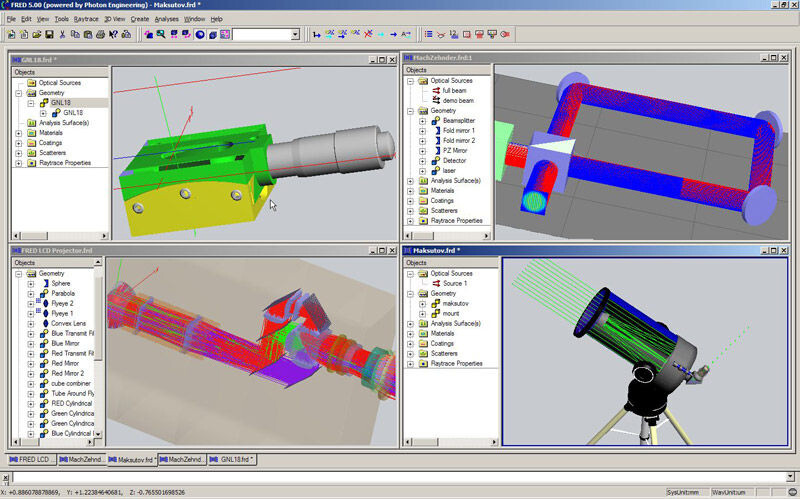This screenshot has width=800, height=499.
Task: Click the Parabola icon in LCD Projector tree
Action: 44,293
